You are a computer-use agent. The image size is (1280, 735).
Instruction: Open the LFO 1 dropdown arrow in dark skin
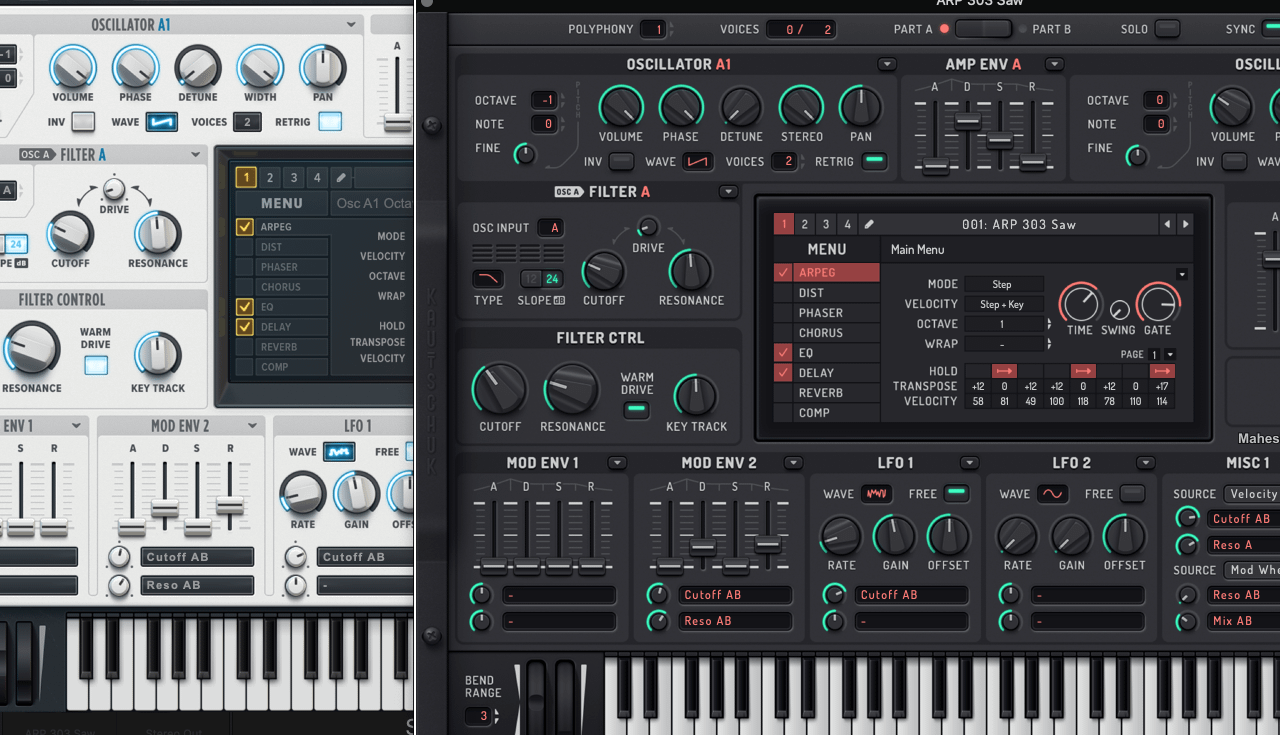point(969,462)
